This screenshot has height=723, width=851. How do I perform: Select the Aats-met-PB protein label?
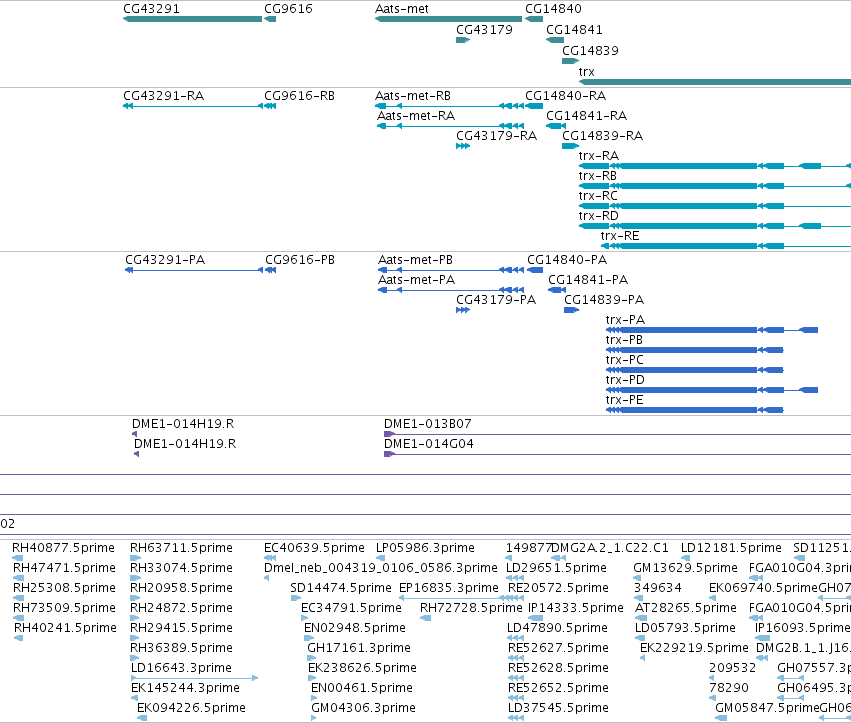point(415,260)
